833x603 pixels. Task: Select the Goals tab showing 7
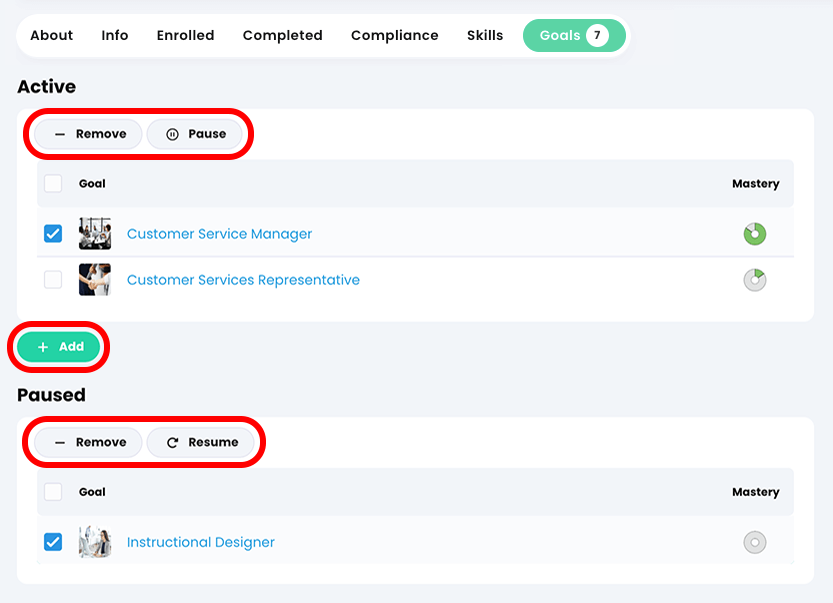(x=574, y=35)
